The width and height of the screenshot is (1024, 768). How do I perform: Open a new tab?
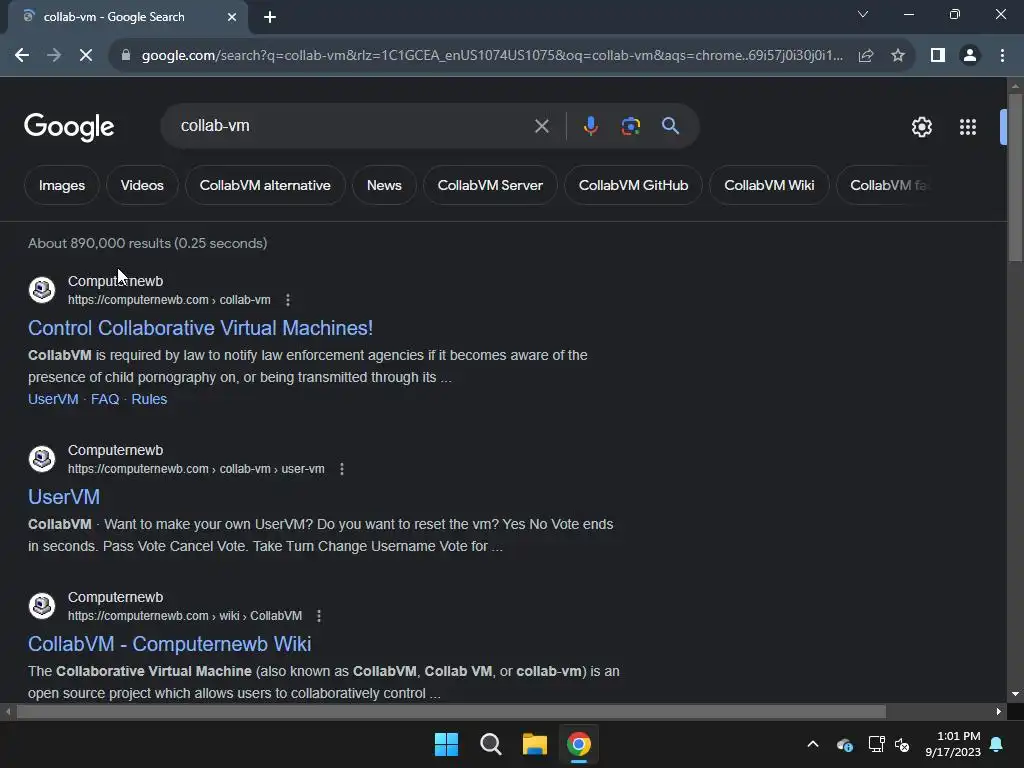pyautogui.click(x=270, y=17)
